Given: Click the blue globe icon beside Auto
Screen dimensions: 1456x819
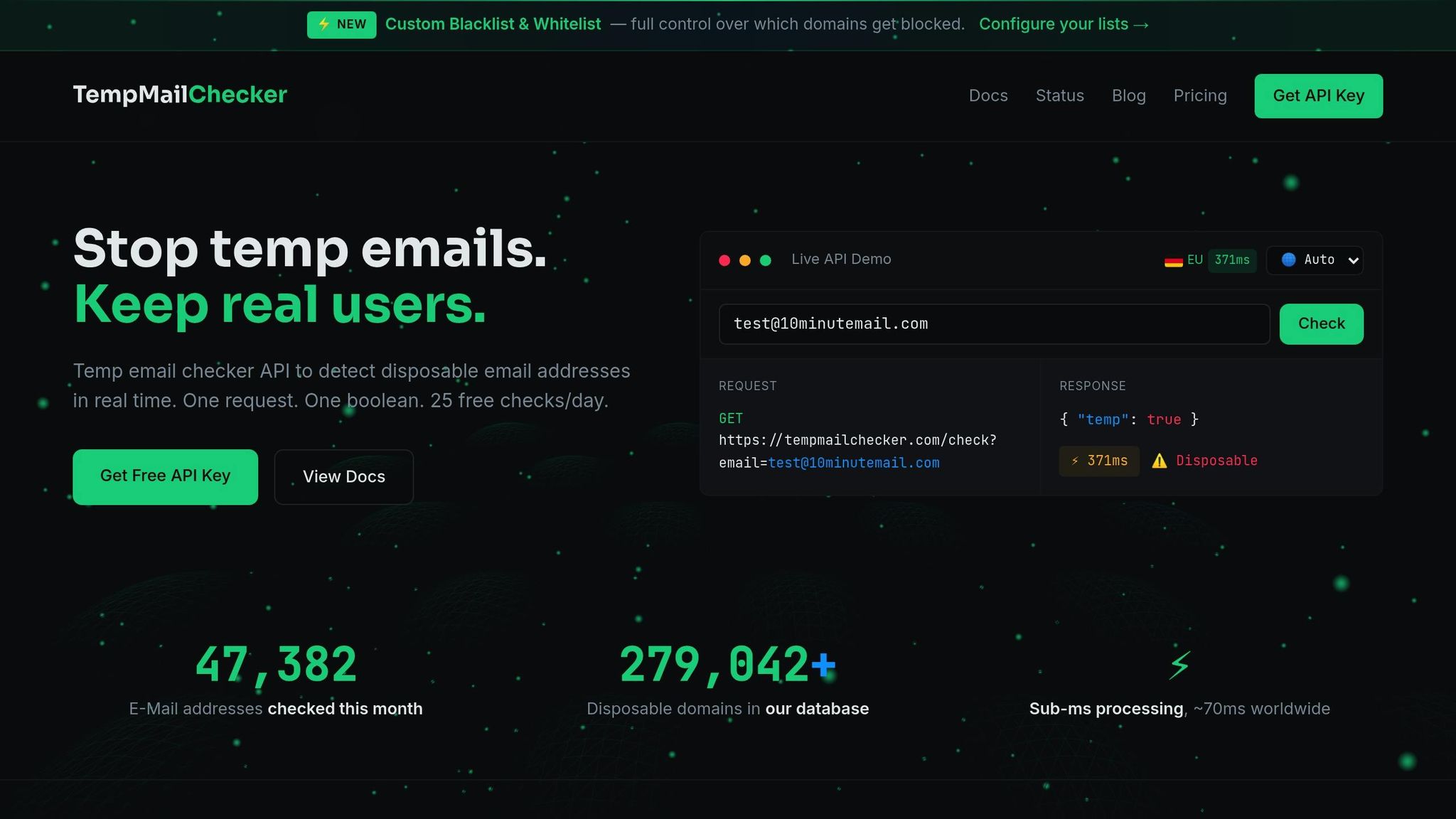Looking at the screenshot, I should click(1287, 260).
